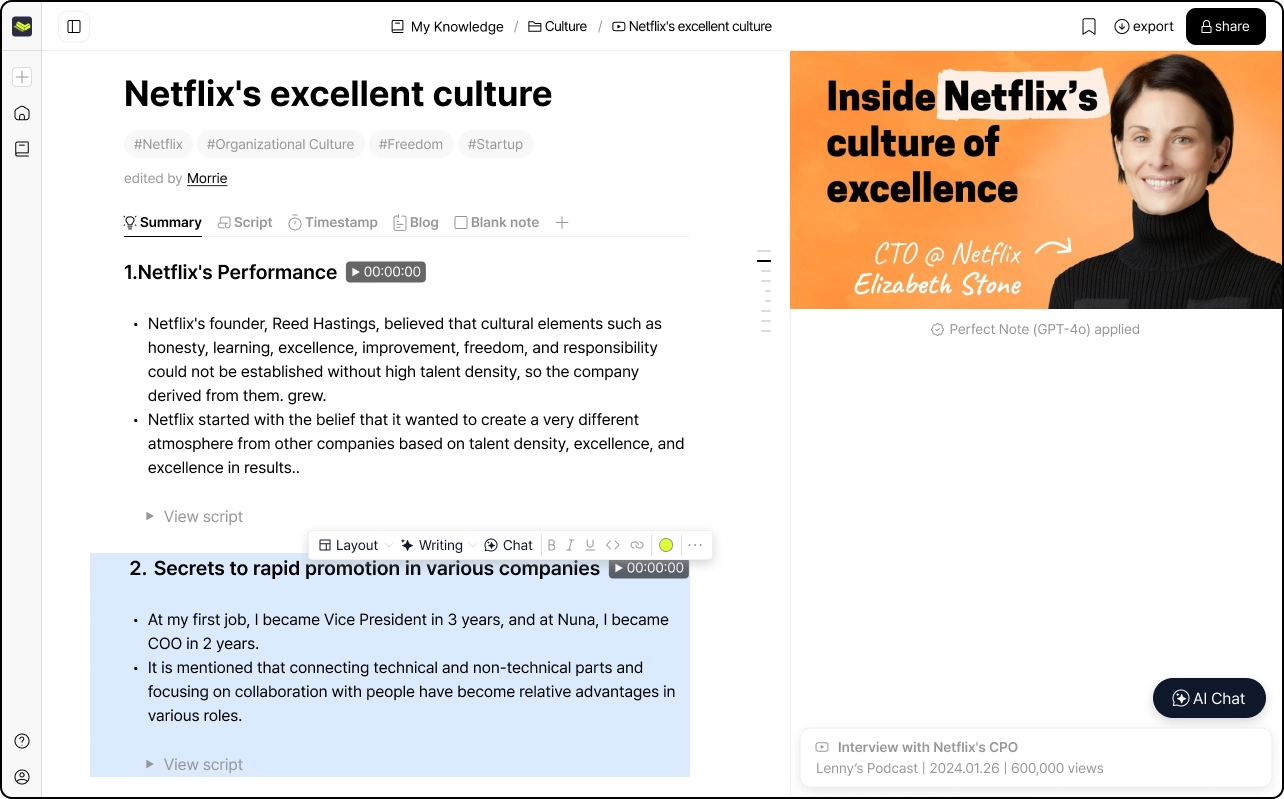
Task: Open user profile icon in sidebar
Action: [x=22, y=777]
